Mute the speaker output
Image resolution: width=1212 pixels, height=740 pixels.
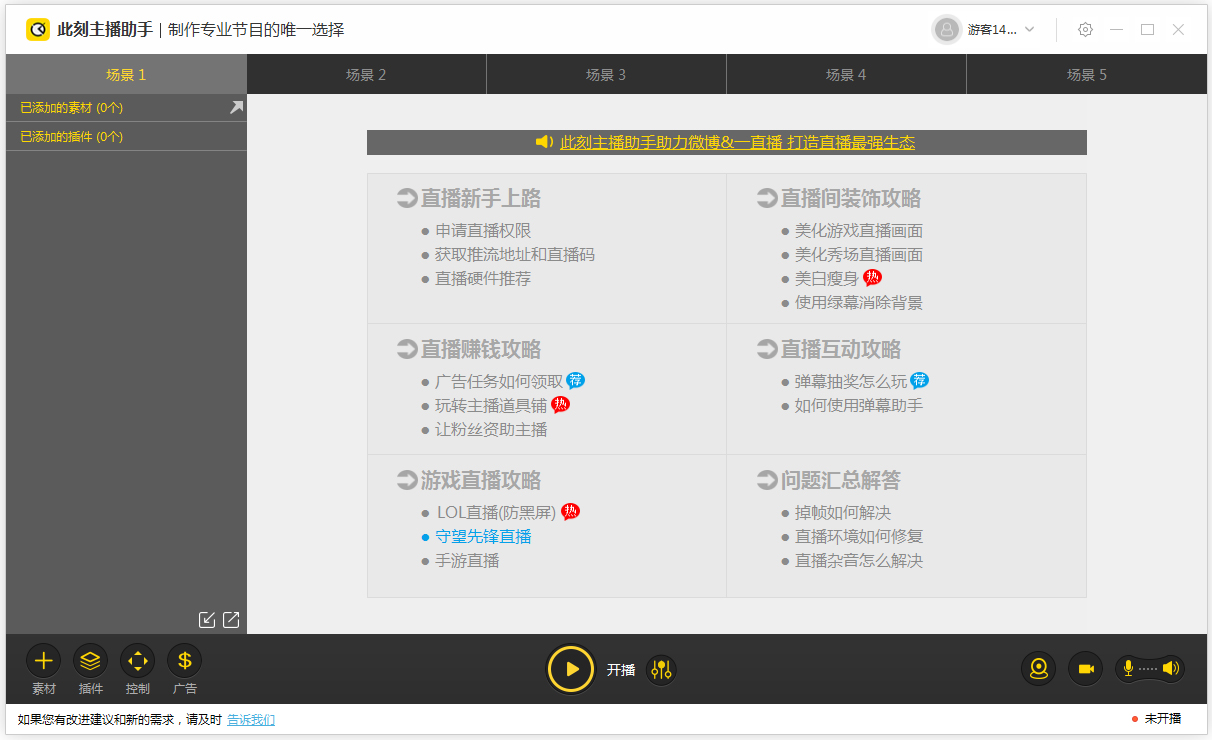click(x=1172, y=668)
